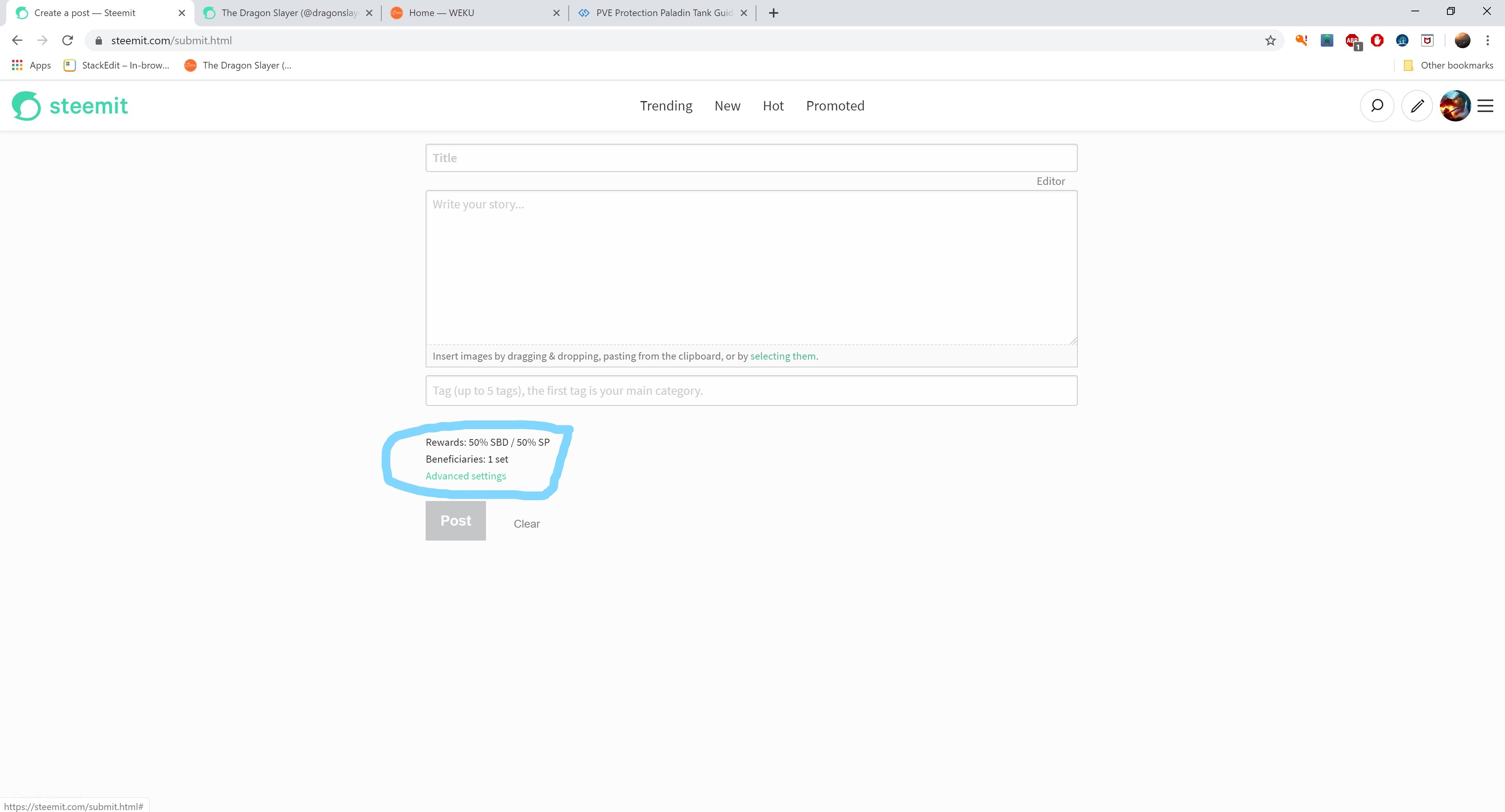Viewport: 1505px width, 812px height.
Task: Open Chrome's three-dot settings menu
Action: (x=1487, y=40)
